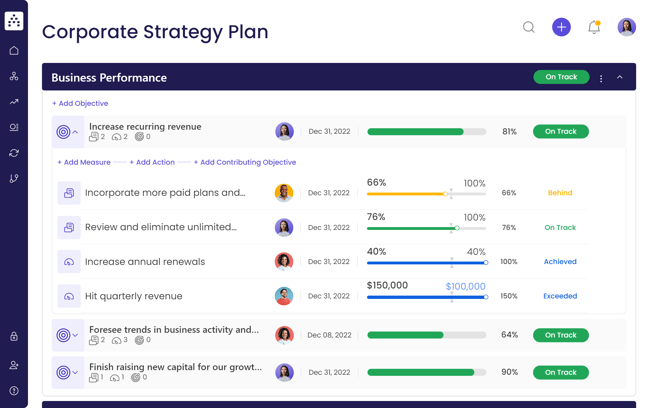Click the Add Objective link
This screenshot has height=408, width=650.
(x=80, y=103)
